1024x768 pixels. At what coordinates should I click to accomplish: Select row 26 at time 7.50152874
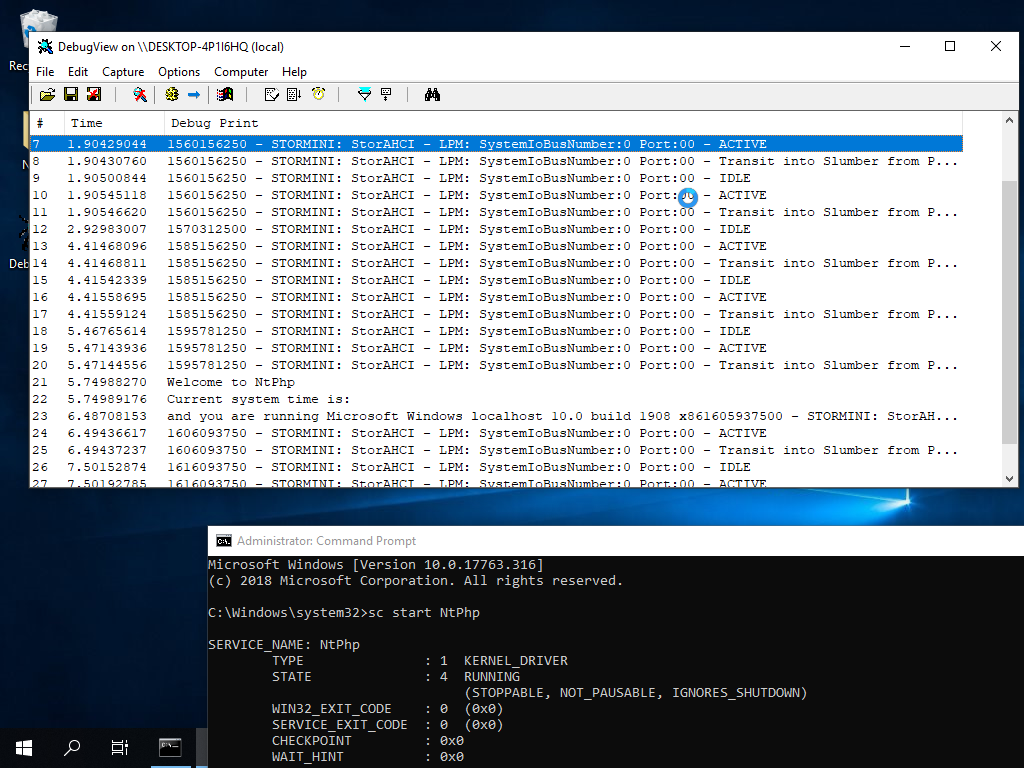point(496,466)
